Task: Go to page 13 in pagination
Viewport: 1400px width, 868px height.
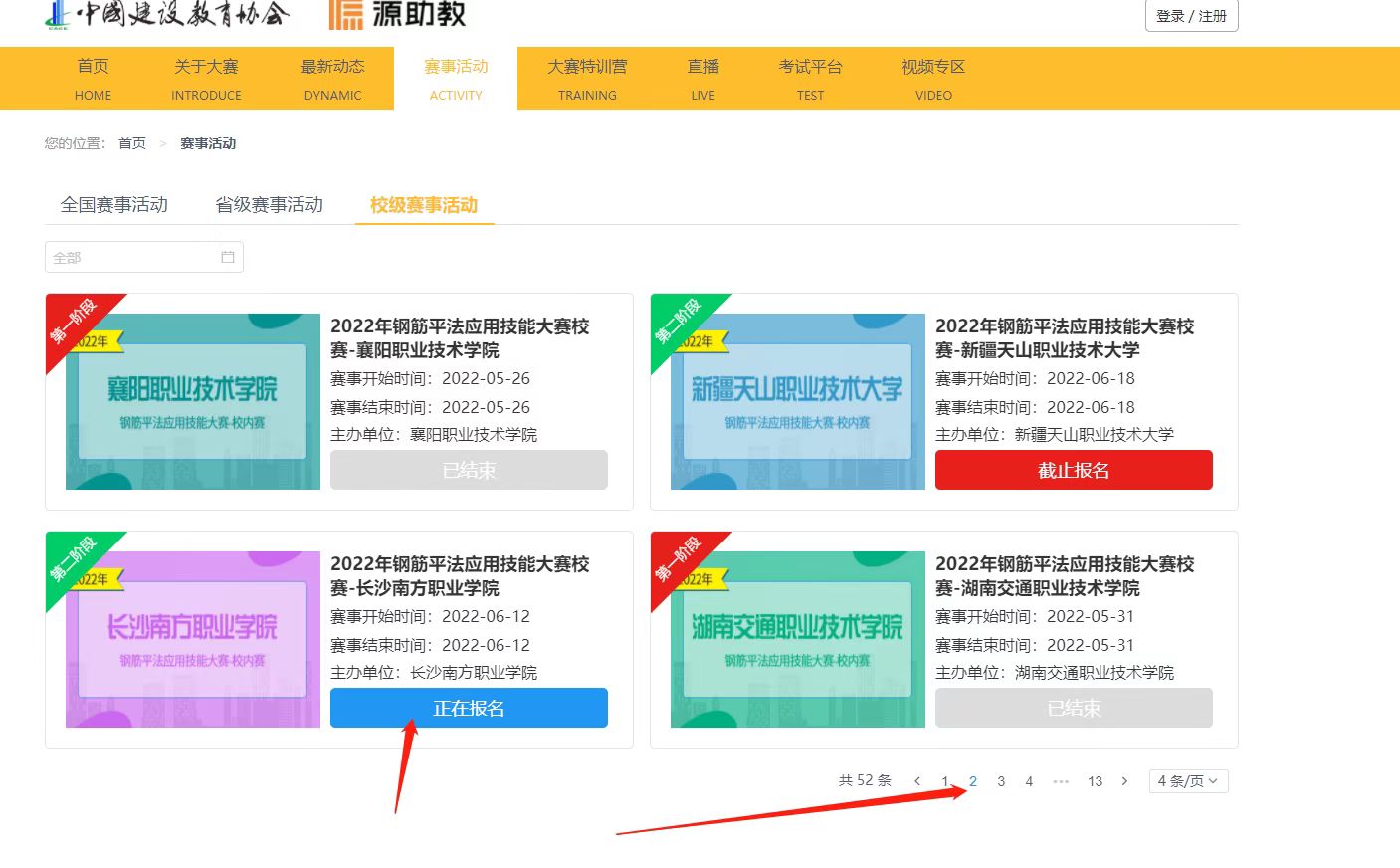Action: tap(1095, 781)
